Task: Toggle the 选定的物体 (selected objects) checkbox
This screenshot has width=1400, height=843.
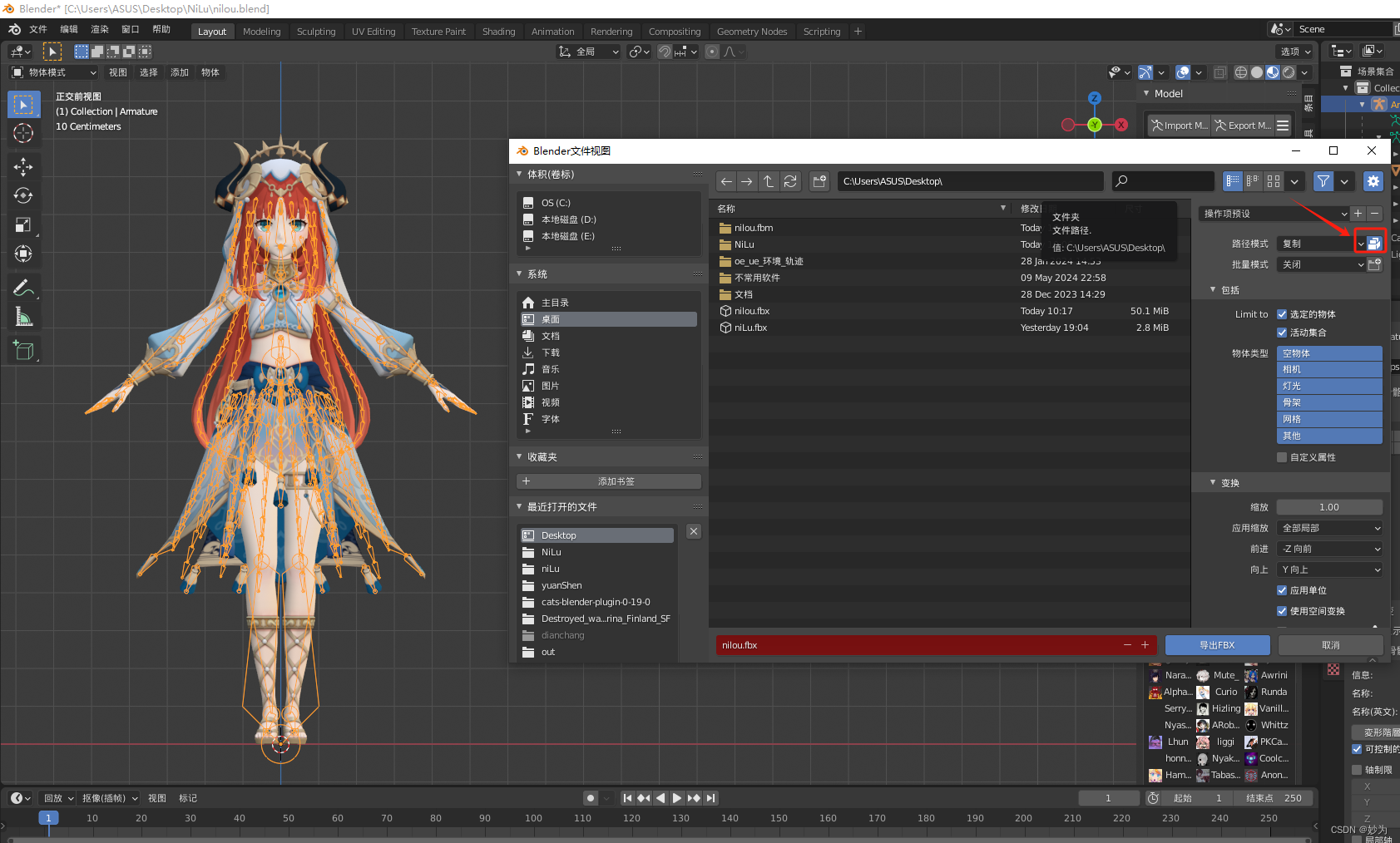Action: coord(1282,314)
